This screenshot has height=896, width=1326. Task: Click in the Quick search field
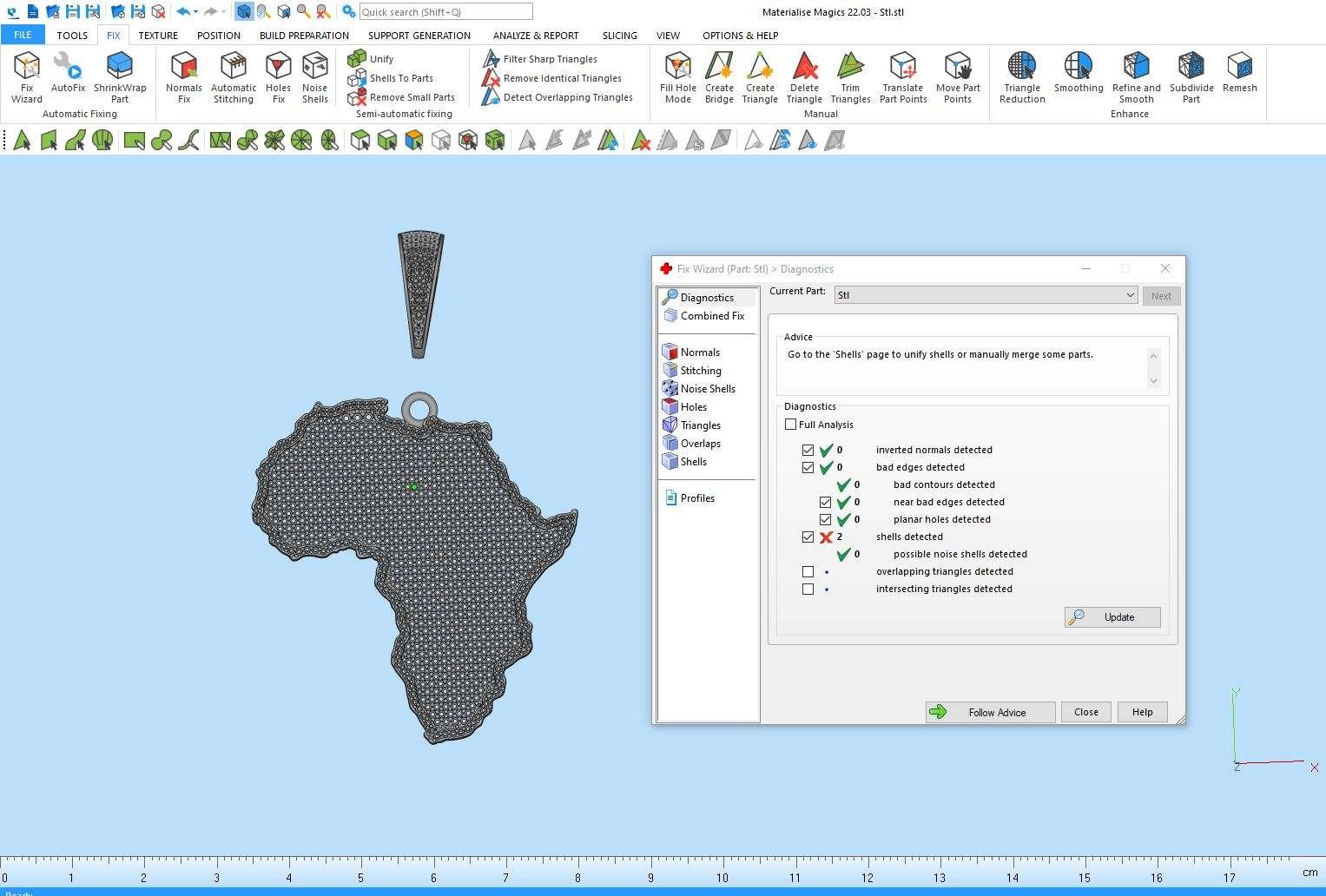coord(445,12)
